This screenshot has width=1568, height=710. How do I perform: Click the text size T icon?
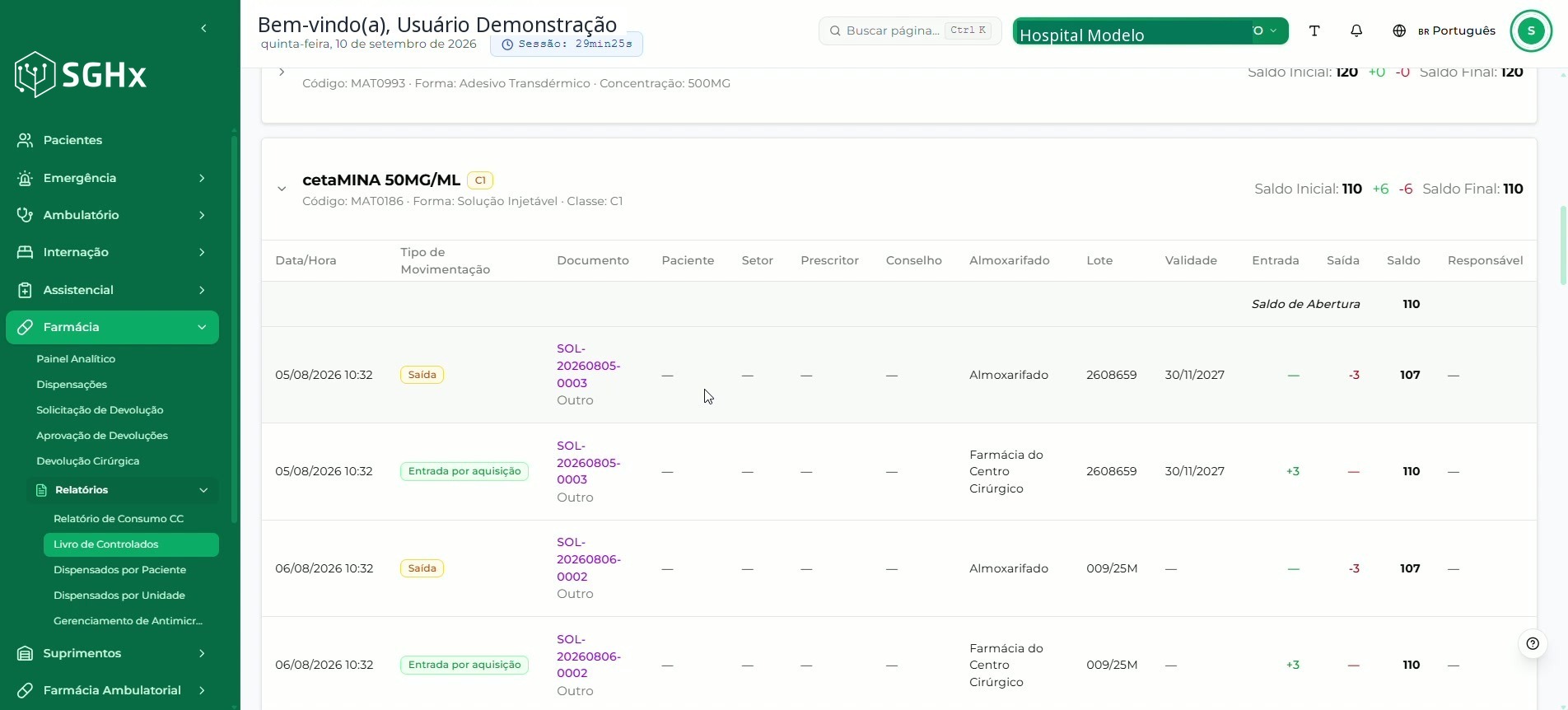(x=1314, y=30)
